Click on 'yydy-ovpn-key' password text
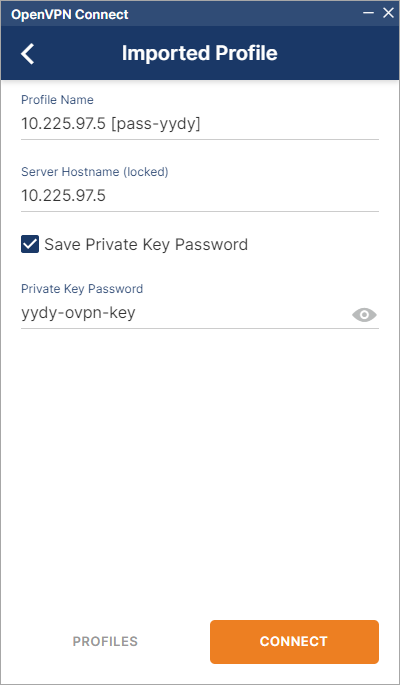The height and width of the screenshot is (685, 400). (x=78, y=313)
